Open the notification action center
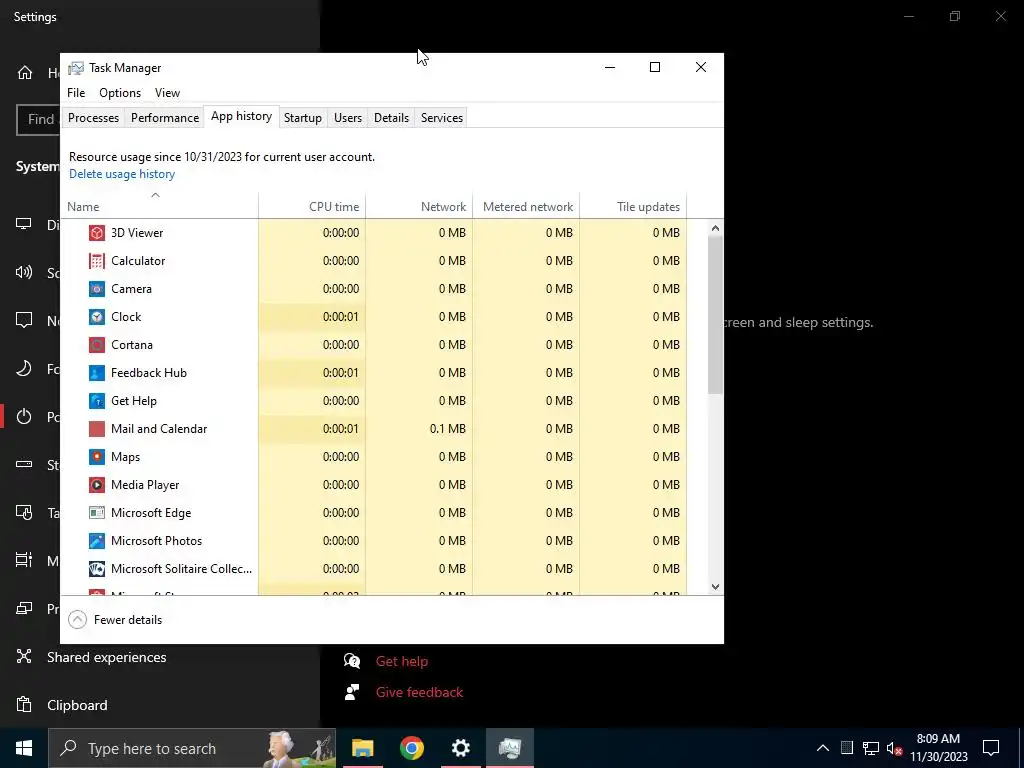The width and height of the screenshot is (1024, 768). [x=991, y=748]
